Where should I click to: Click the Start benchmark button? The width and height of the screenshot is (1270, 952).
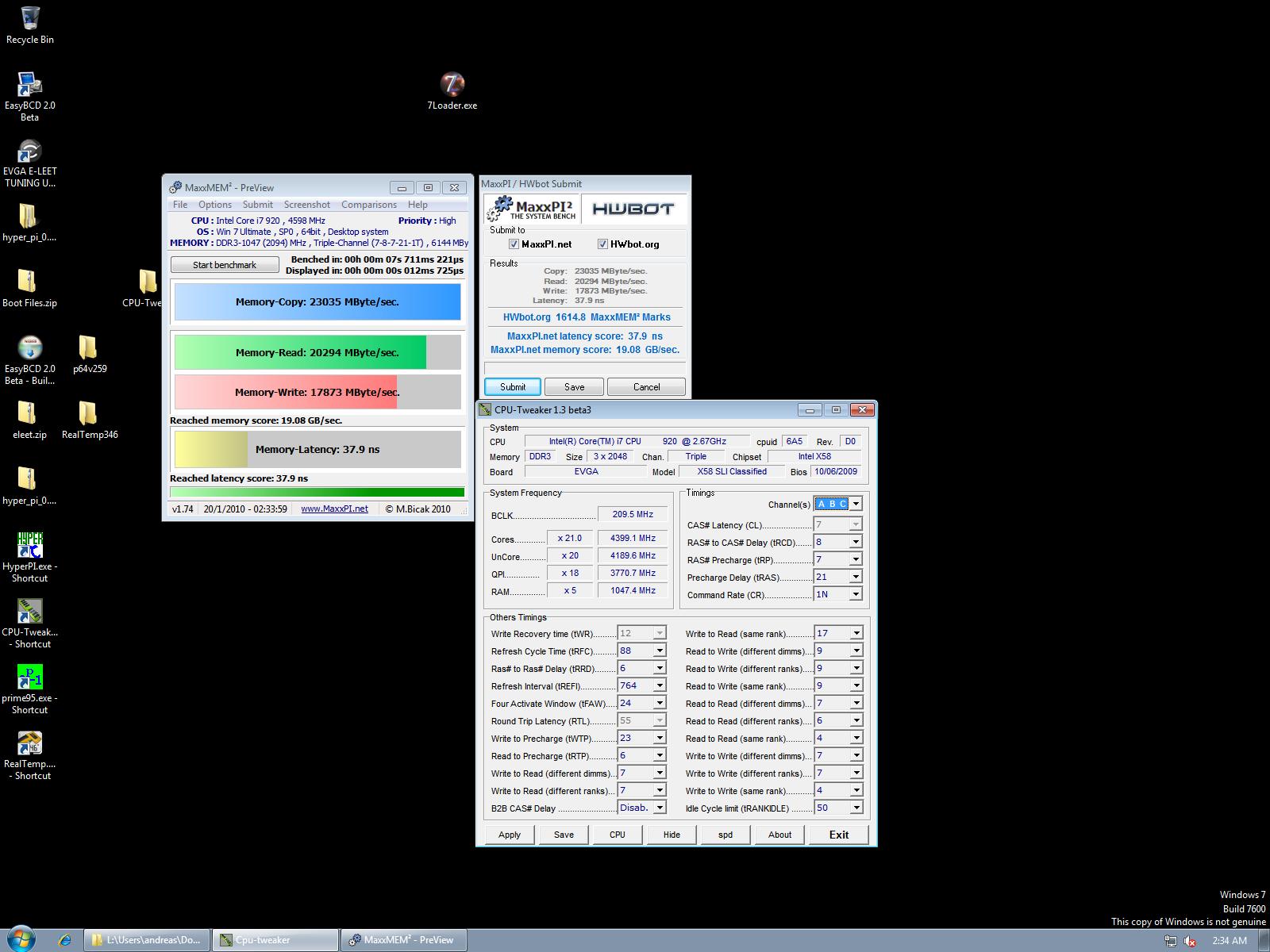tap(225, 265)
